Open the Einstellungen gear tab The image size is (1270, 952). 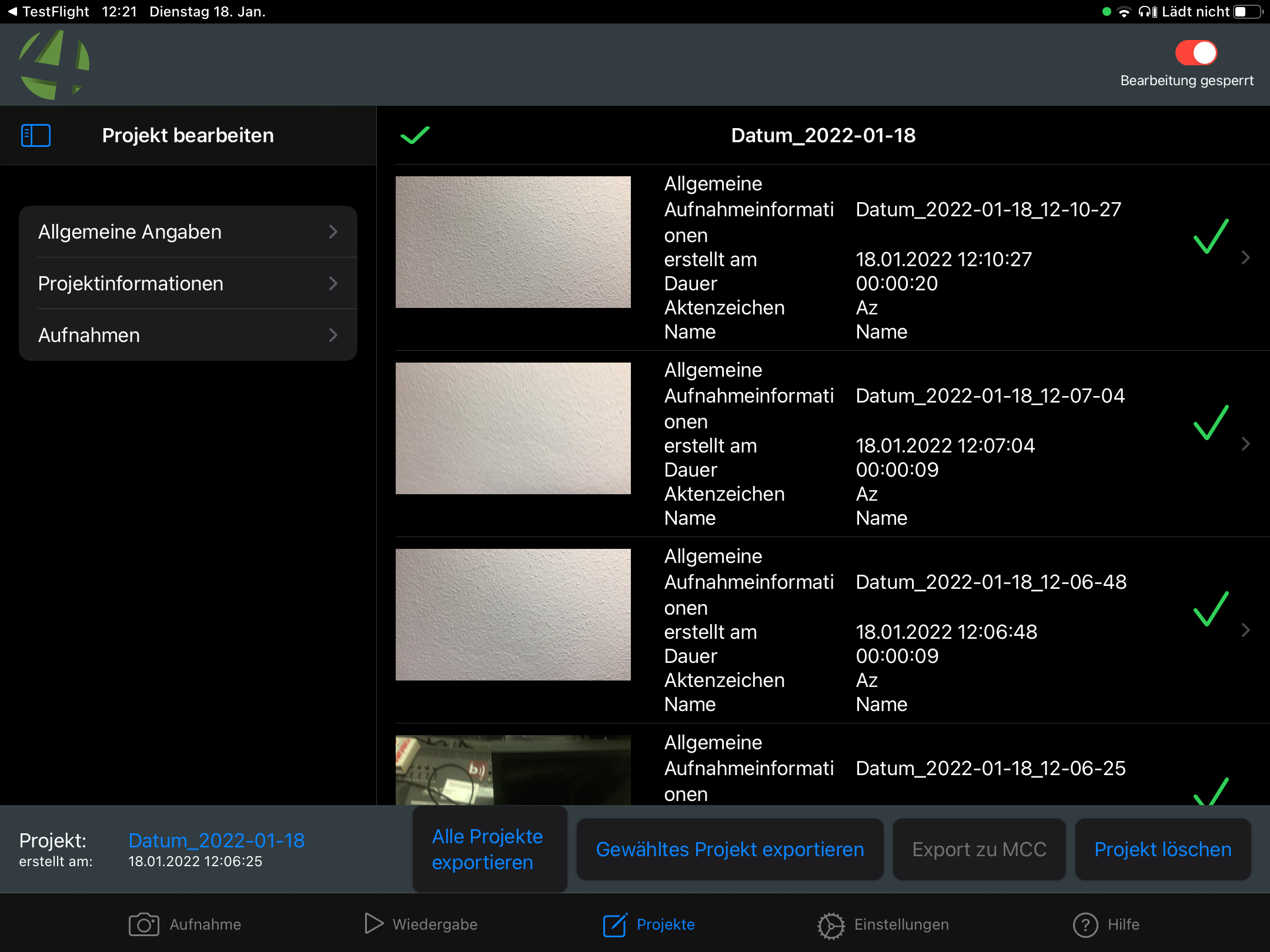[x=883, y=924]
